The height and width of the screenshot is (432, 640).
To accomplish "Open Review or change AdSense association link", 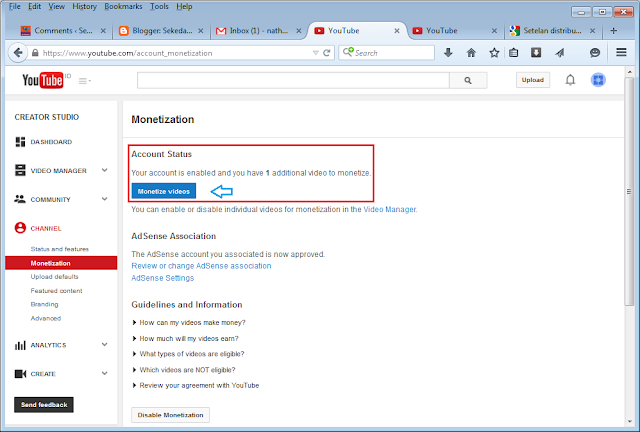I will tap(201, 266).
